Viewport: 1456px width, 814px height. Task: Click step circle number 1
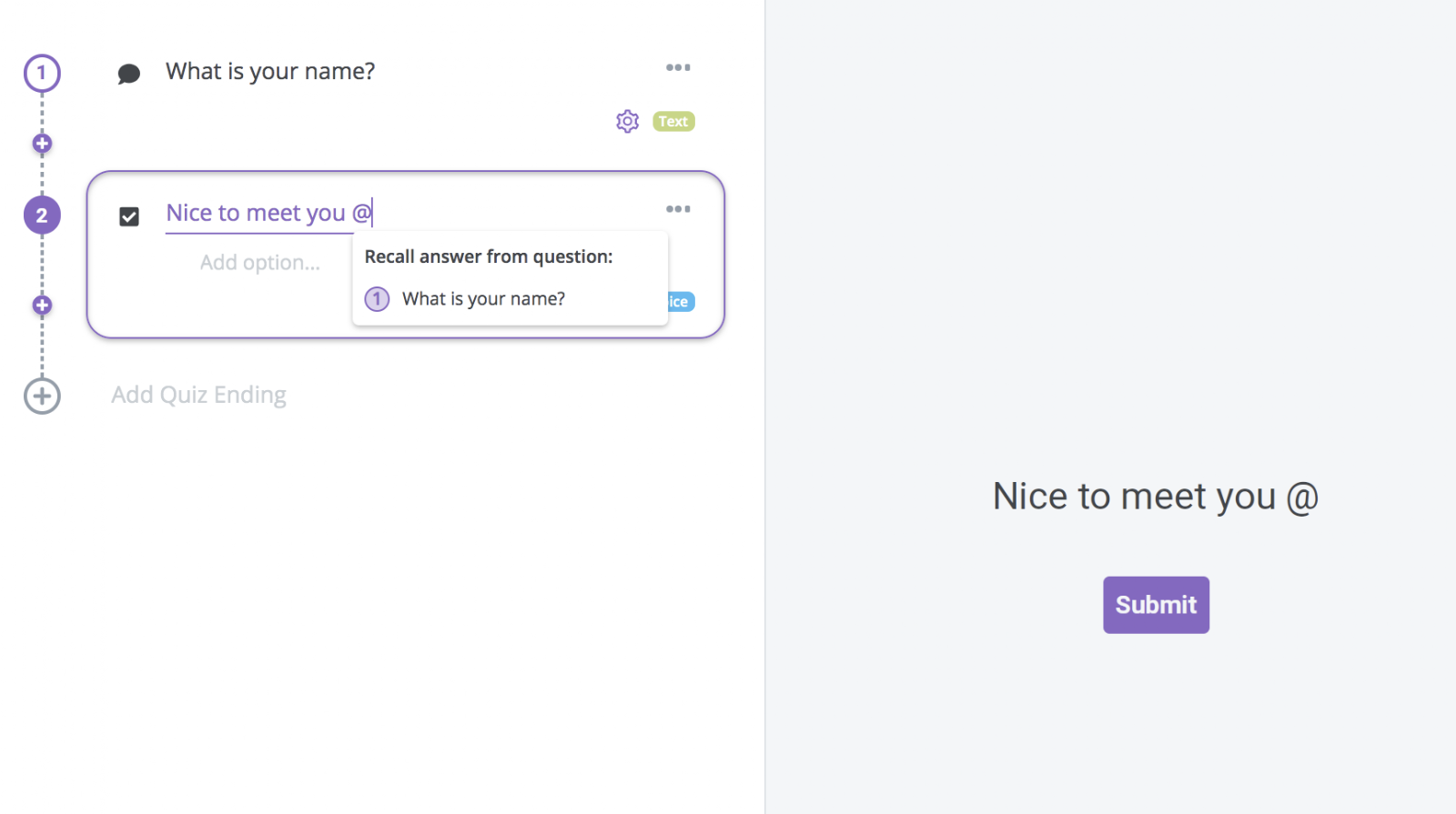click(42, 74)
